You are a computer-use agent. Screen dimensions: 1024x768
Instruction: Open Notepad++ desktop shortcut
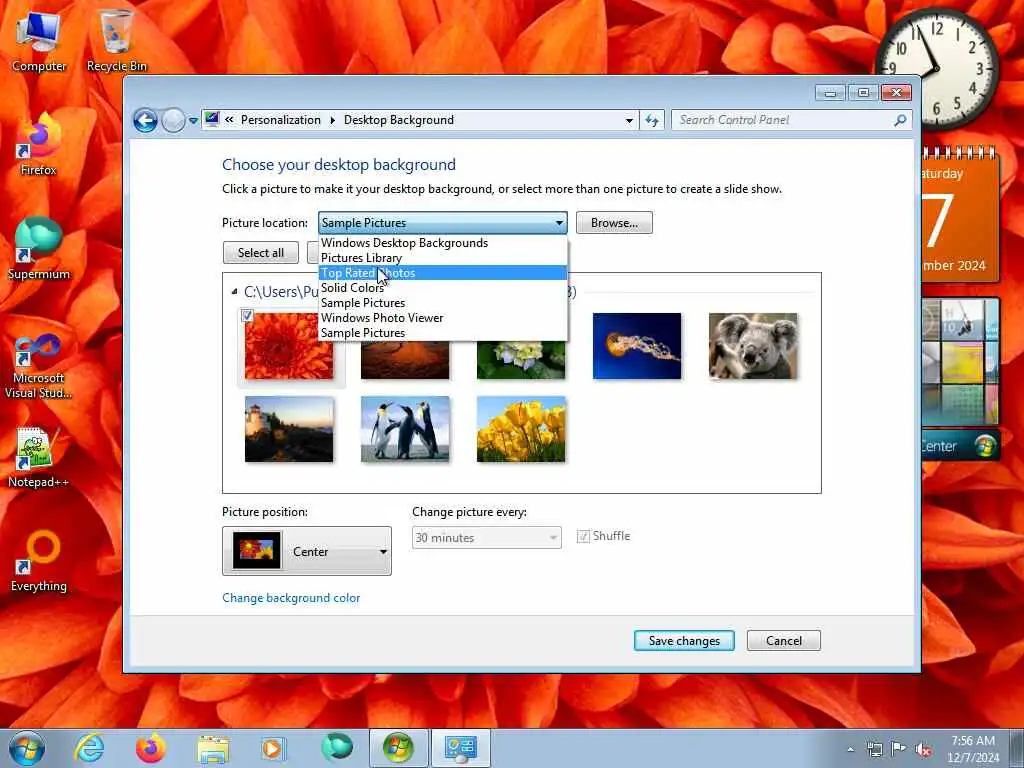39,457
